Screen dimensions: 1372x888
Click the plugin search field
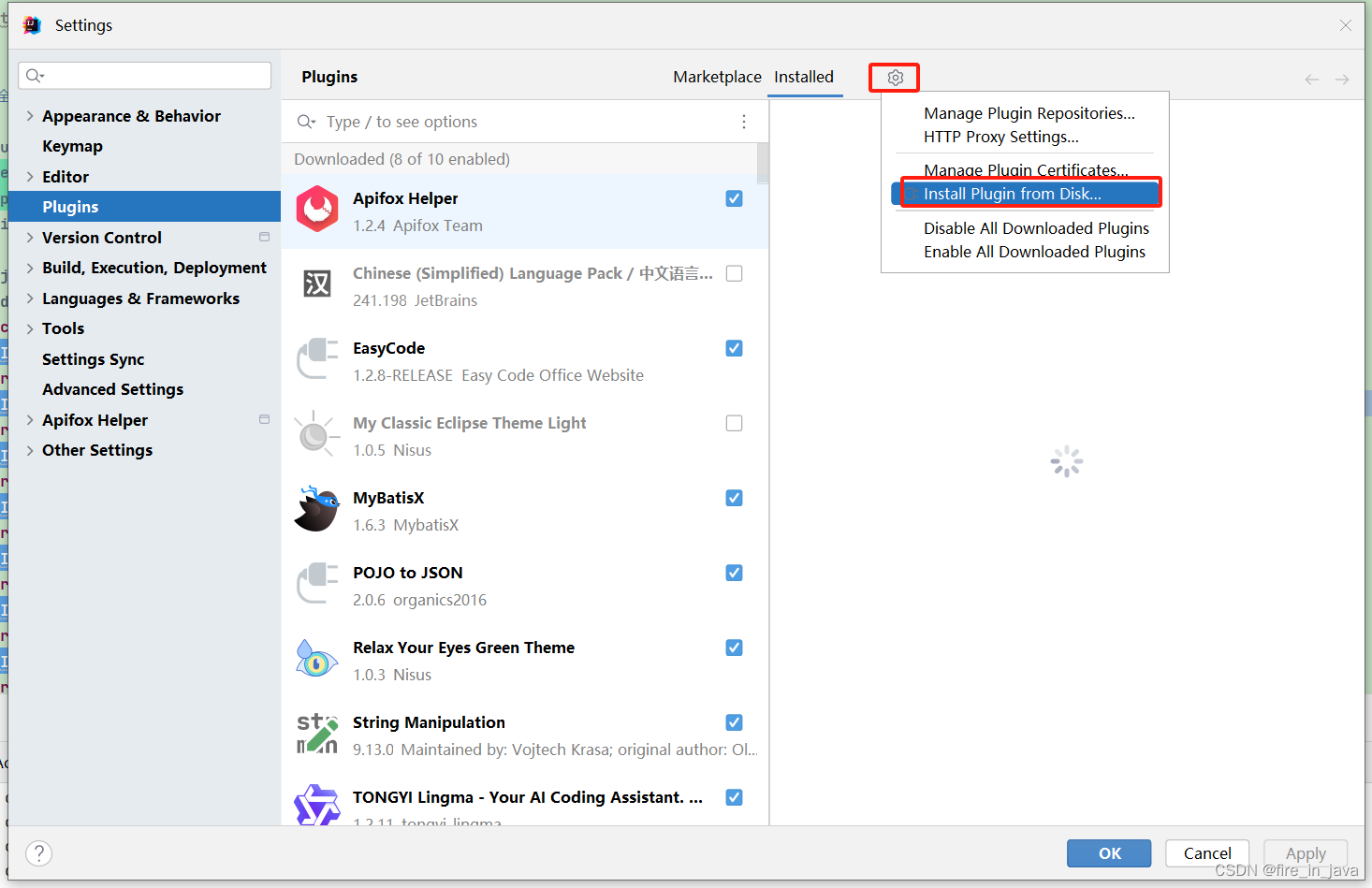524,122
